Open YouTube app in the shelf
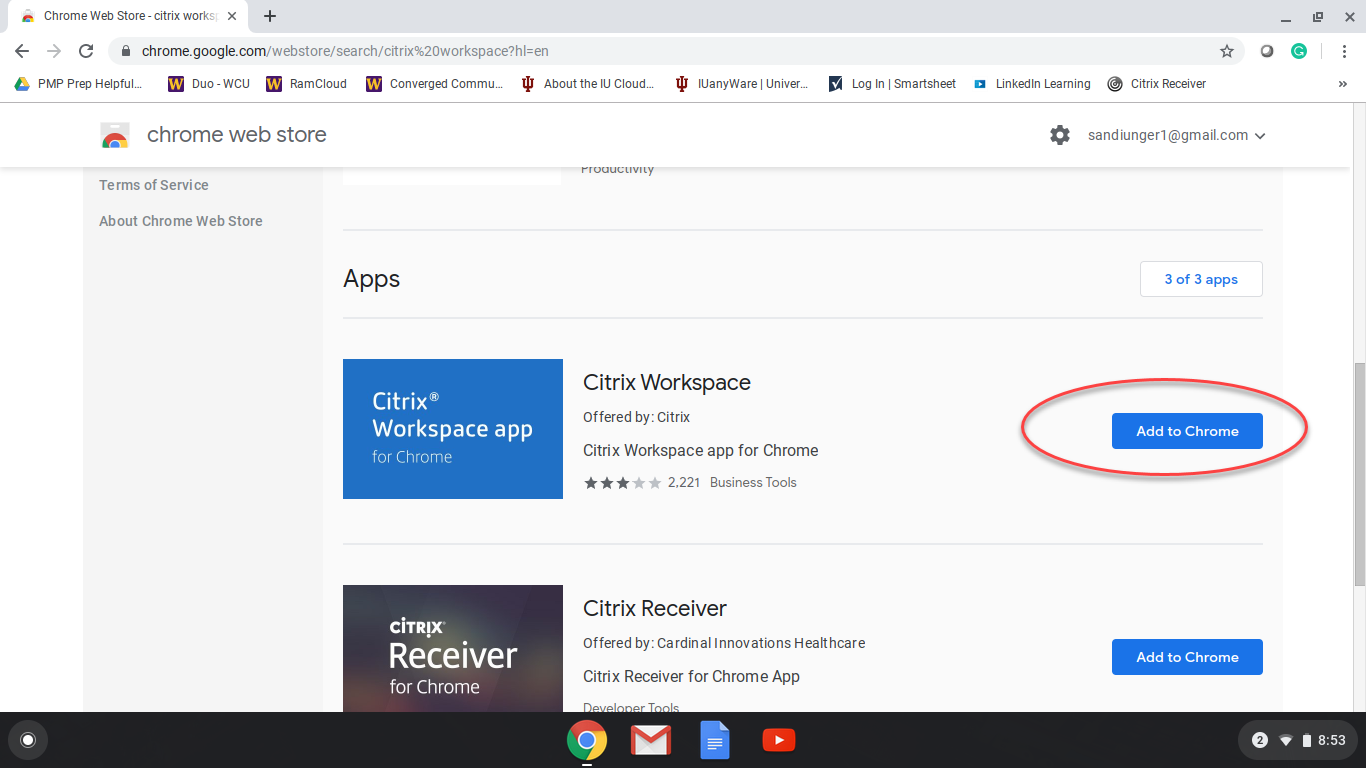This screenshot has height=768, width=1366. tap(778, 741)
